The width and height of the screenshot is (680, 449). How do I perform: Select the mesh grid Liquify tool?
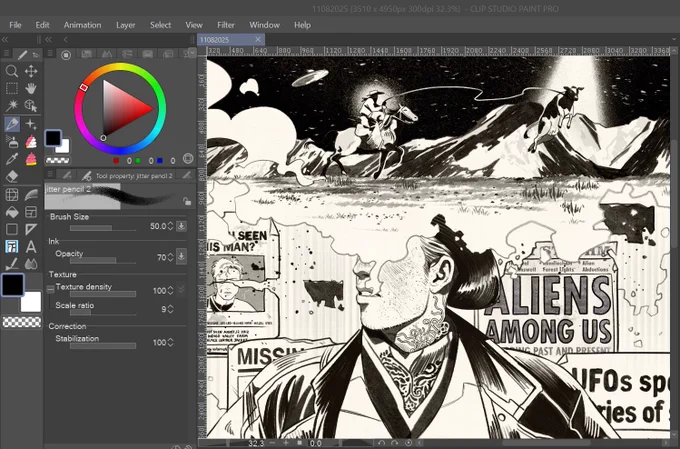tap(12, 195)
